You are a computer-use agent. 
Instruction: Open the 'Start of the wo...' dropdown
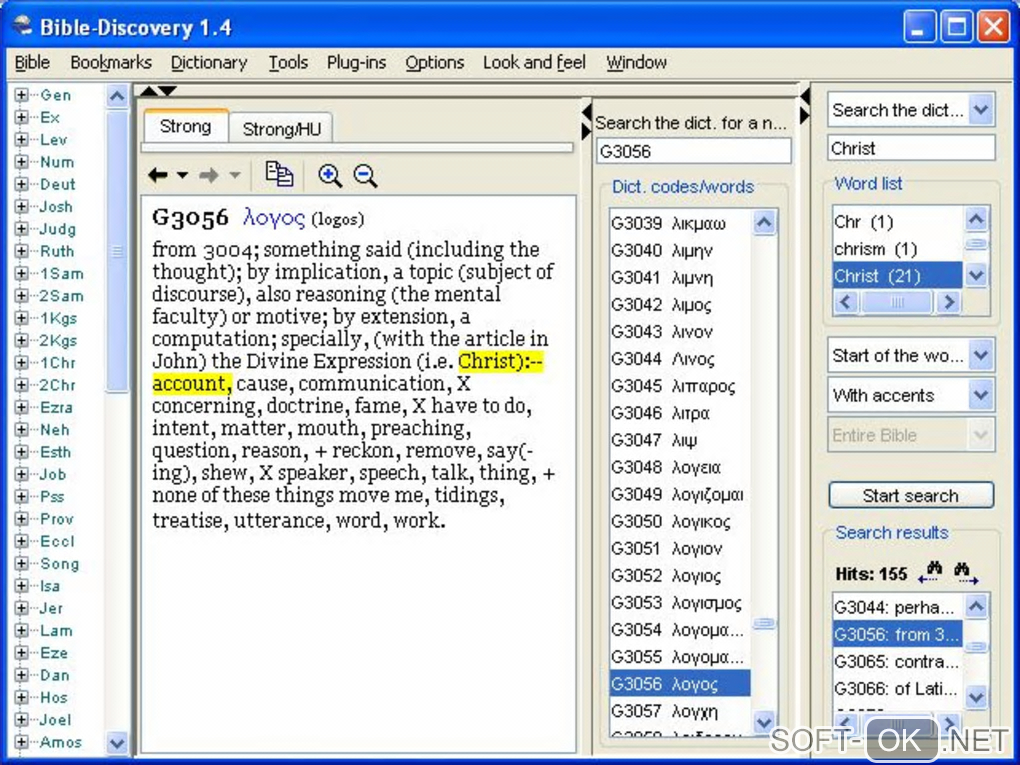981,355
